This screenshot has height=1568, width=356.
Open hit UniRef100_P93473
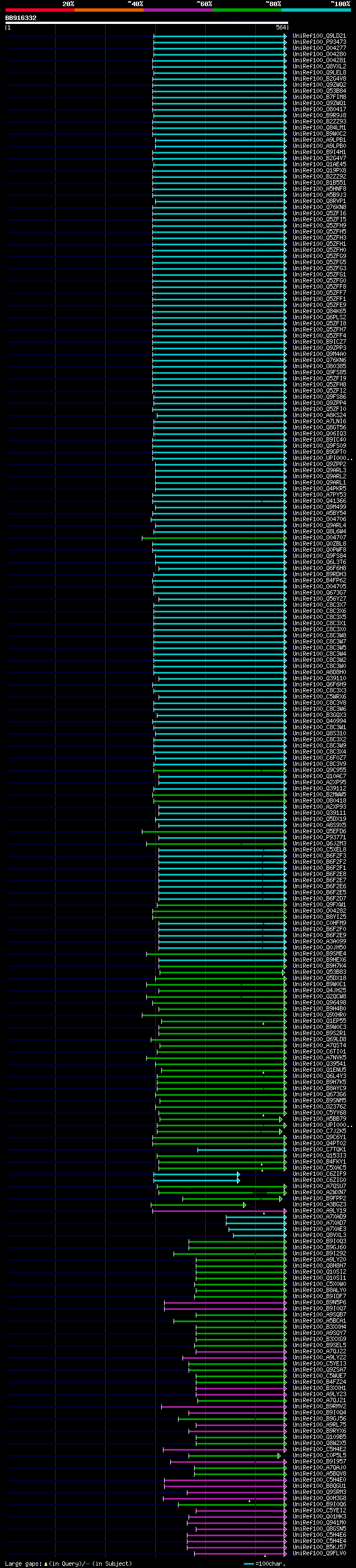(319, 42)
